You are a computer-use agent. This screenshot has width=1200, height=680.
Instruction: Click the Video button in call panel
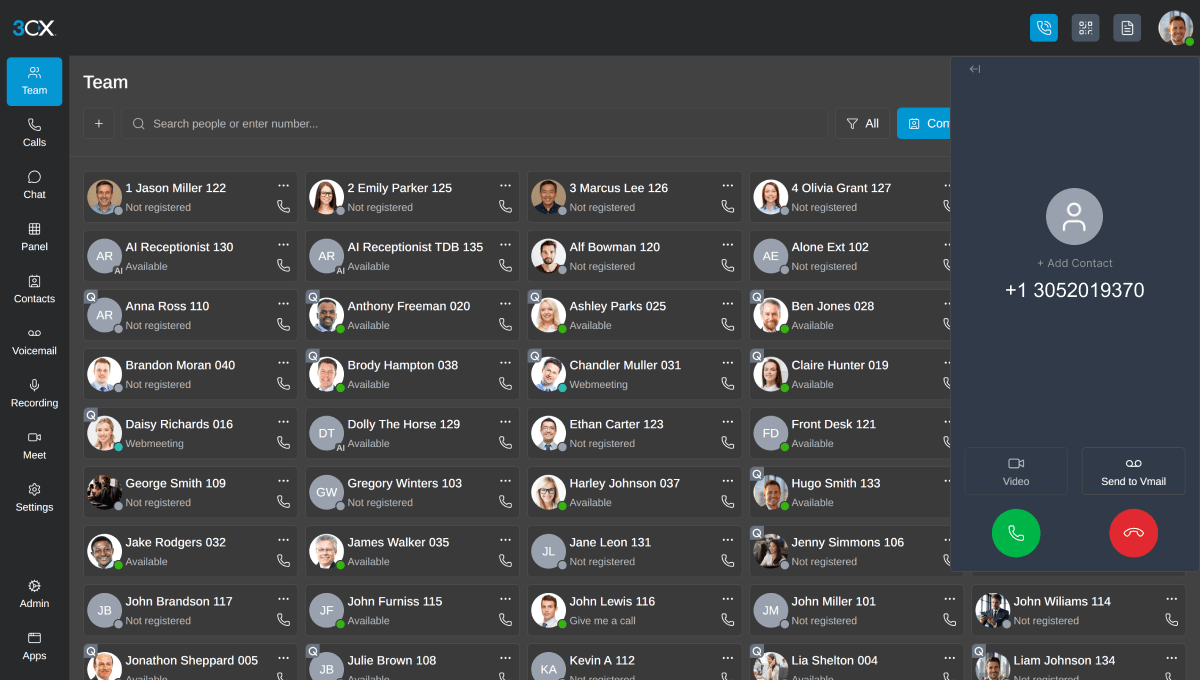pos(1016,471)
